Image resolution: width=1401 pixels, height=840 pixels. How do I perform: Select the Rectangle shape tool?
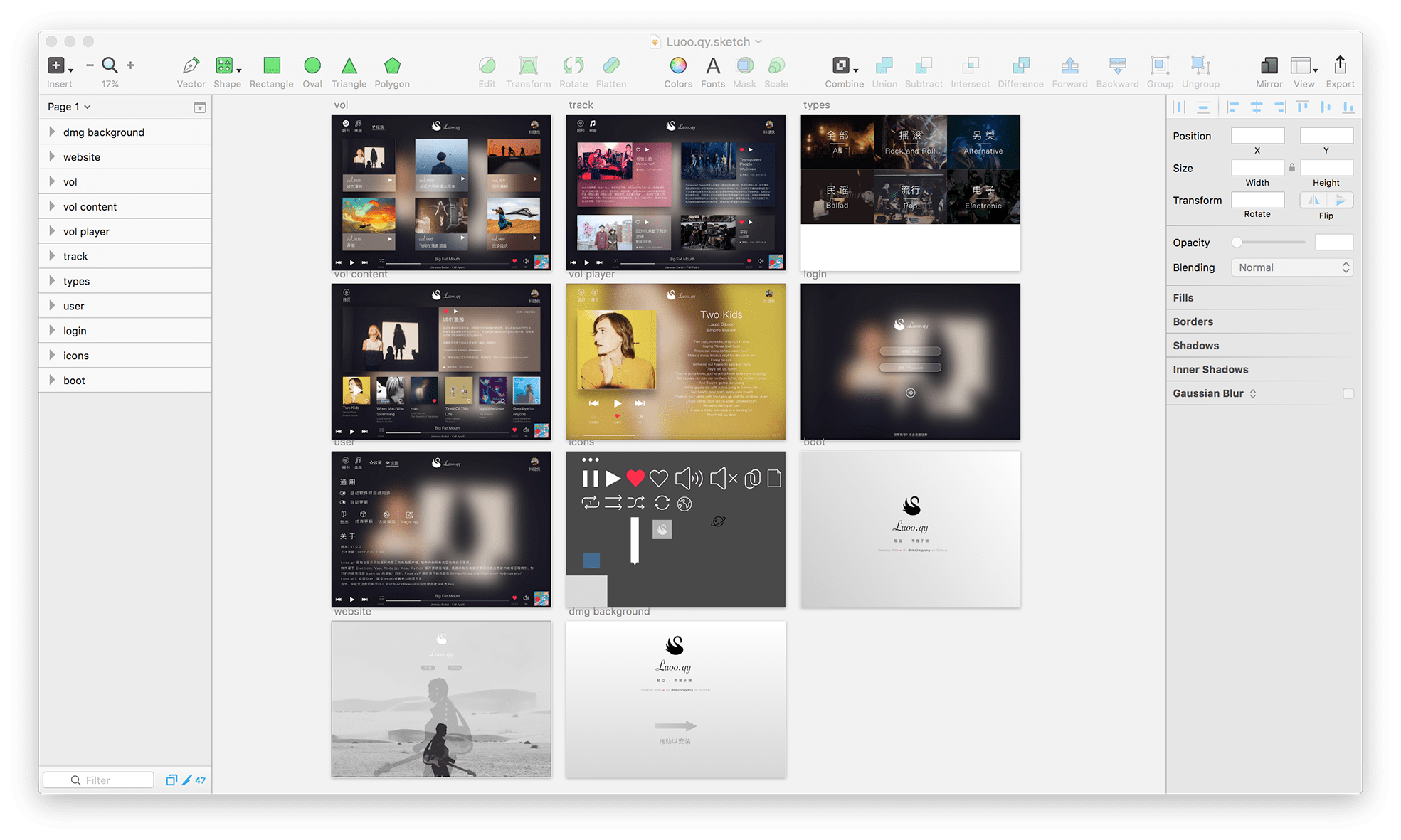(271, 66)
